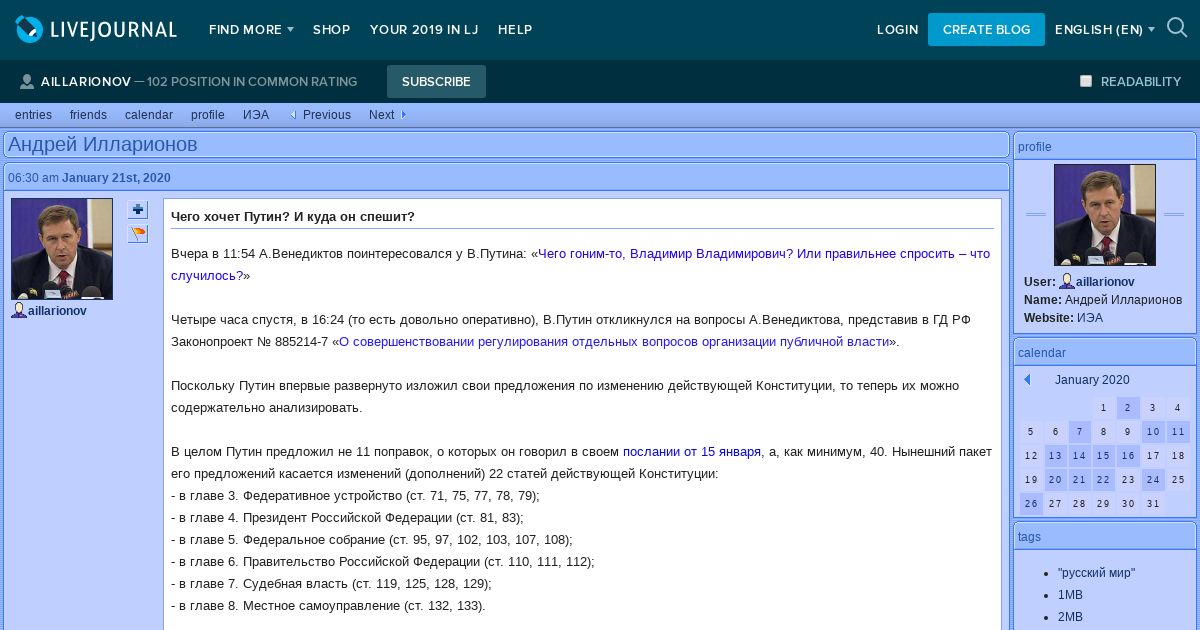Viewport: 1200px width, 630px height.
Task: Click line 'в главе 4. Президент Российской Федерации'
Action: 347,518
